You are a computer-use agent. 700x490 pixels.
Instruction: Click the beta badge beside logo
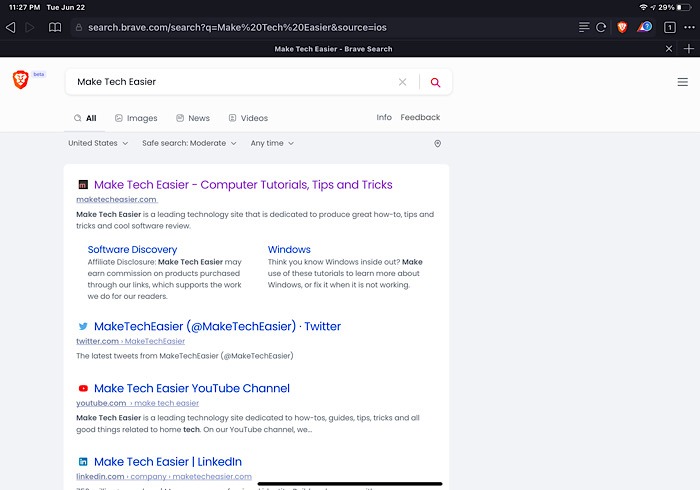[39, 74]
